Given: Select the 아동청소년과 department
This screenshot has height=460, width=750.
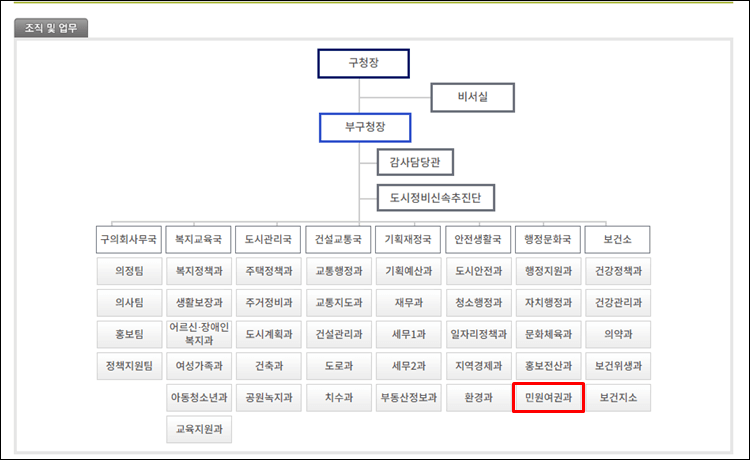Looking at the screenshot, I should coord(199,397).
